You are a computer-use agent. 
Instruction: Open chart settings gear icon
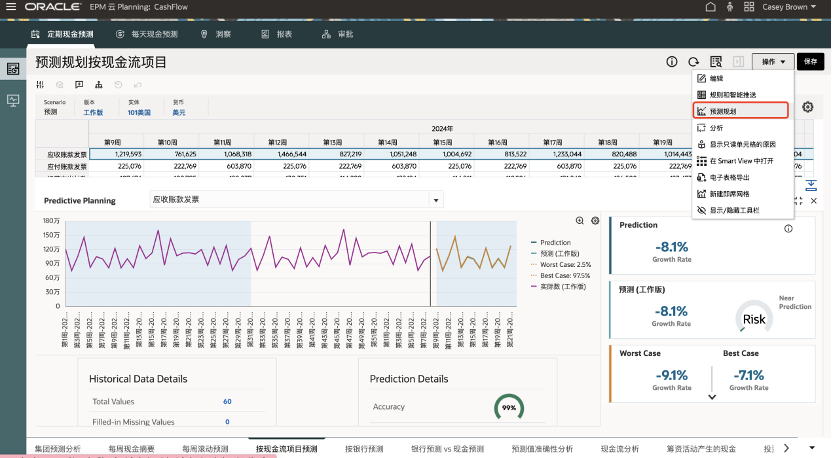click(x=594, y=220)
